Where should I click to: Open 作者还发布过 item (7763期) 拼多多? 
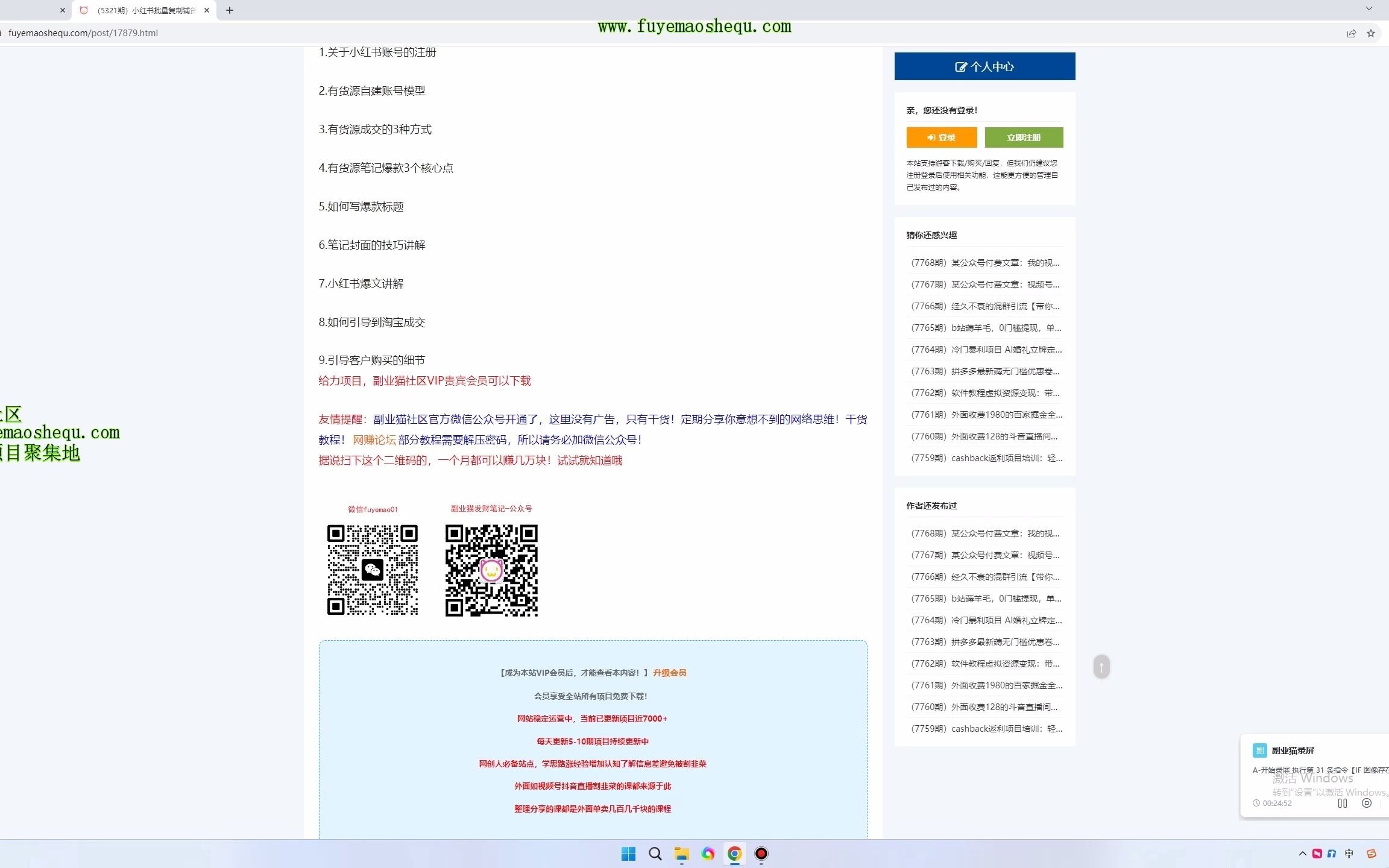coord(985,642)
